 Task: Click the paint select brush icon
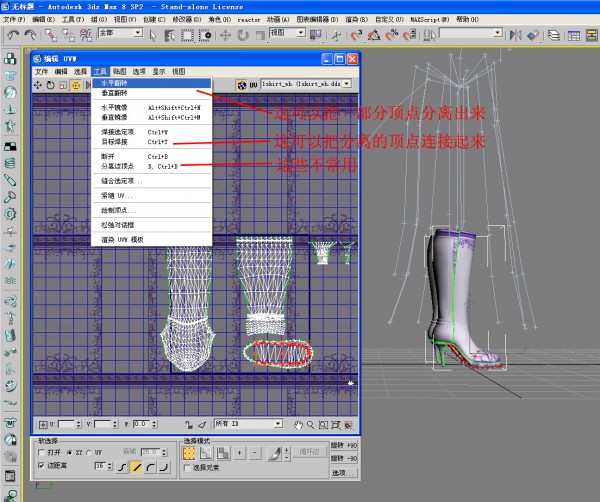(273, 454)
